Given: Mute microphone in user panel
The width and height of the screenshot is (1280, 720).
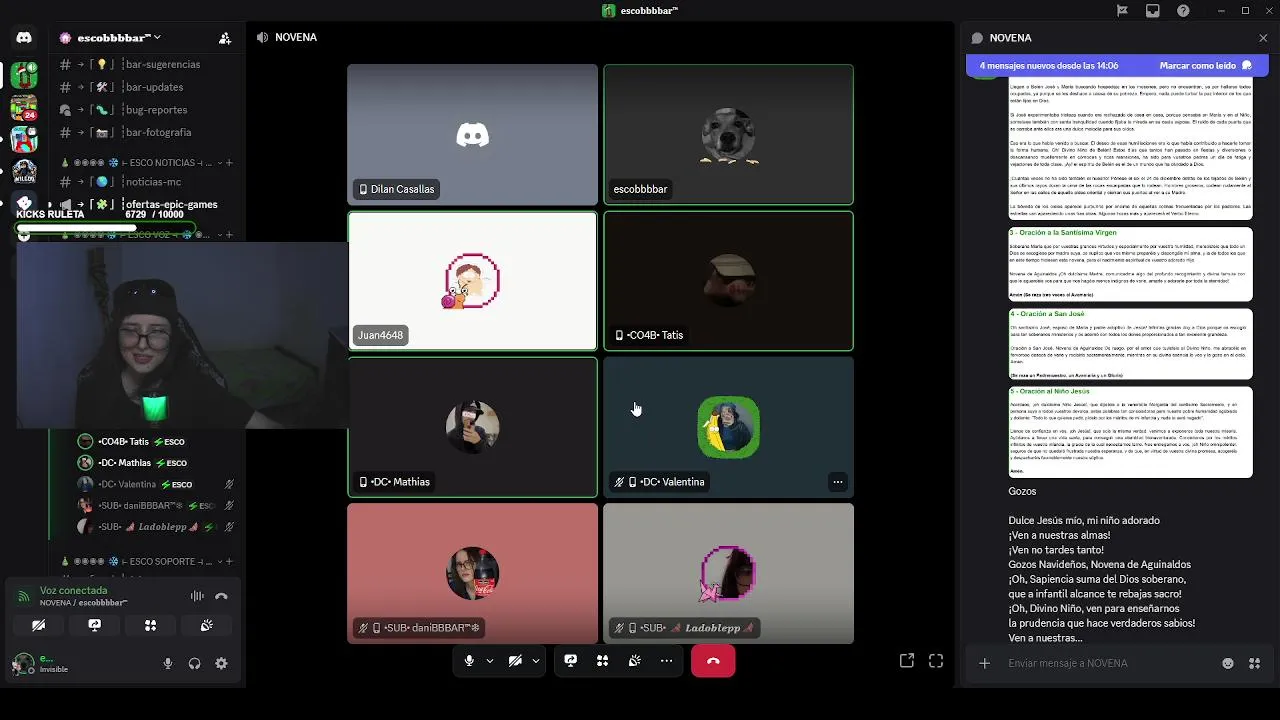Looking at the screenshot, I should point(168,663).
